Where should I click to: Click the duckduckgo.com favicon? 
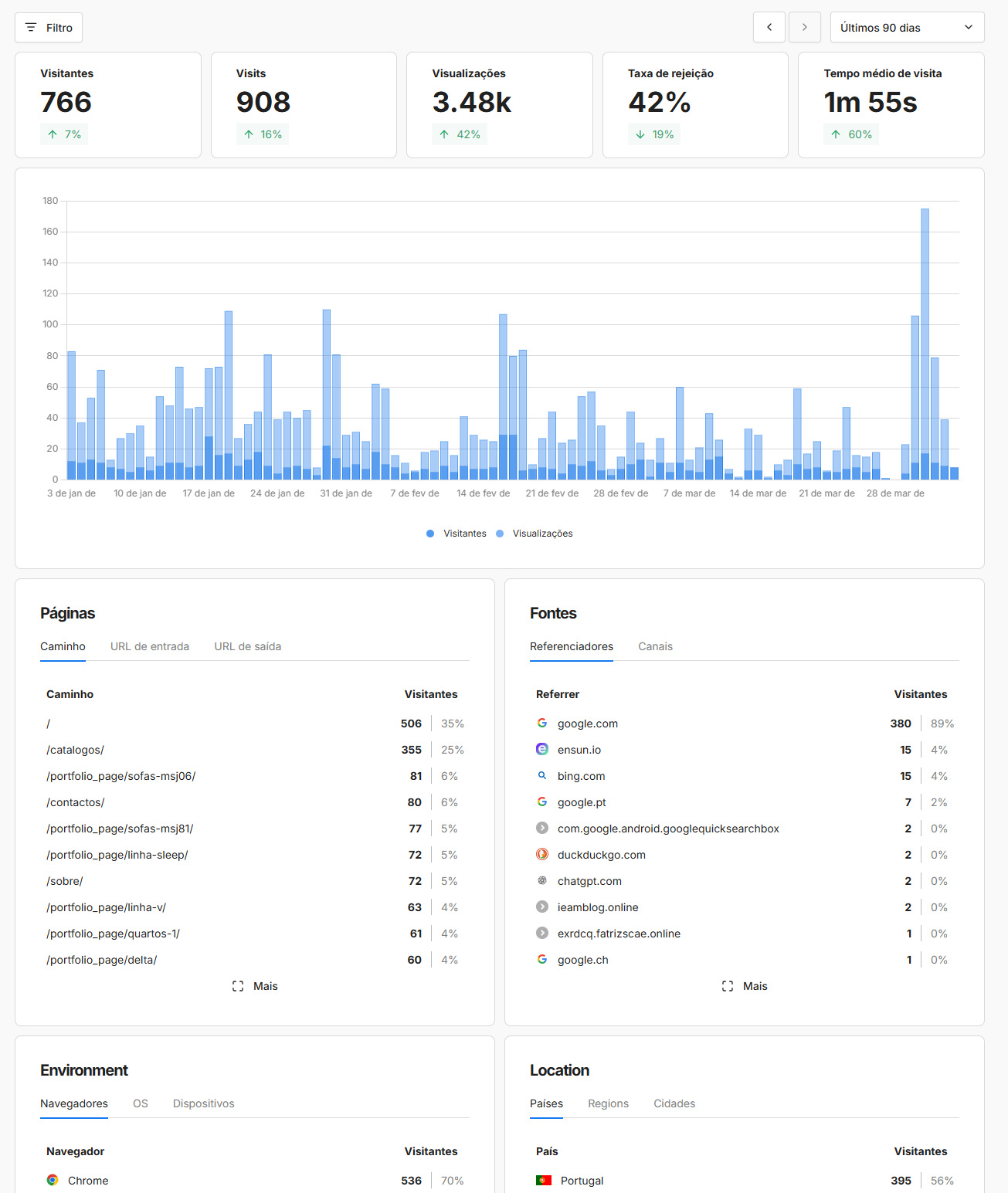pos(542,855)
